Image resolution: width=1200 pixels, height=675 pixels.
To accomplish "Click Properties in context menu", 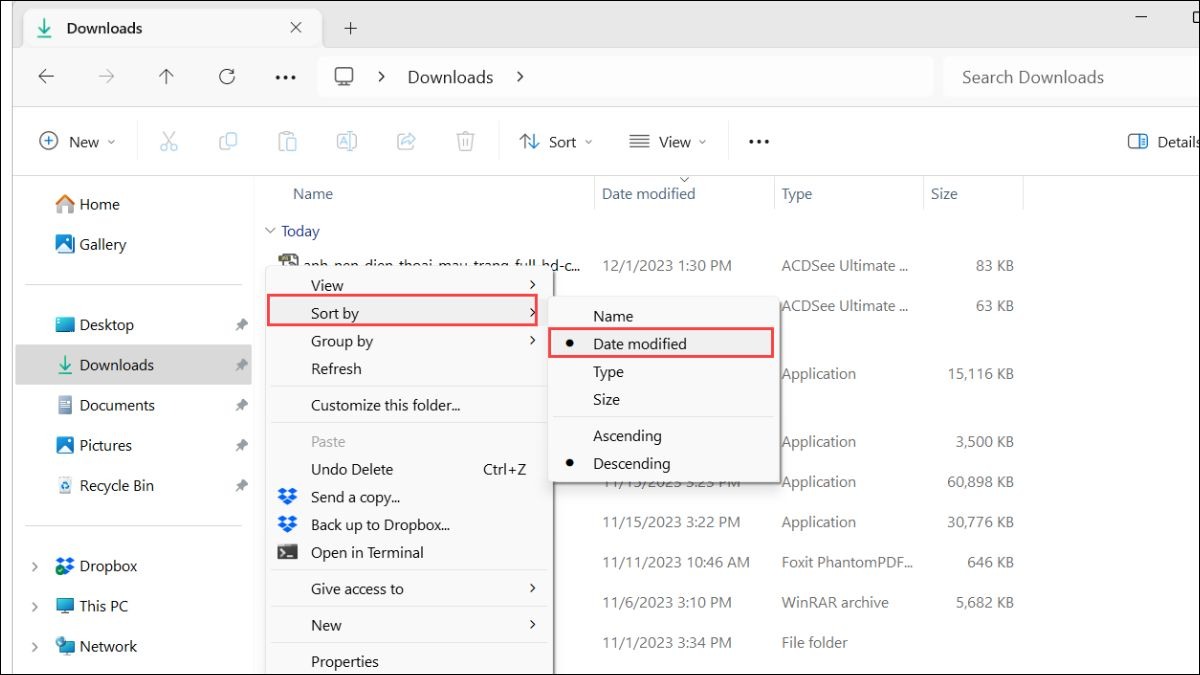I will click(409, 661).
